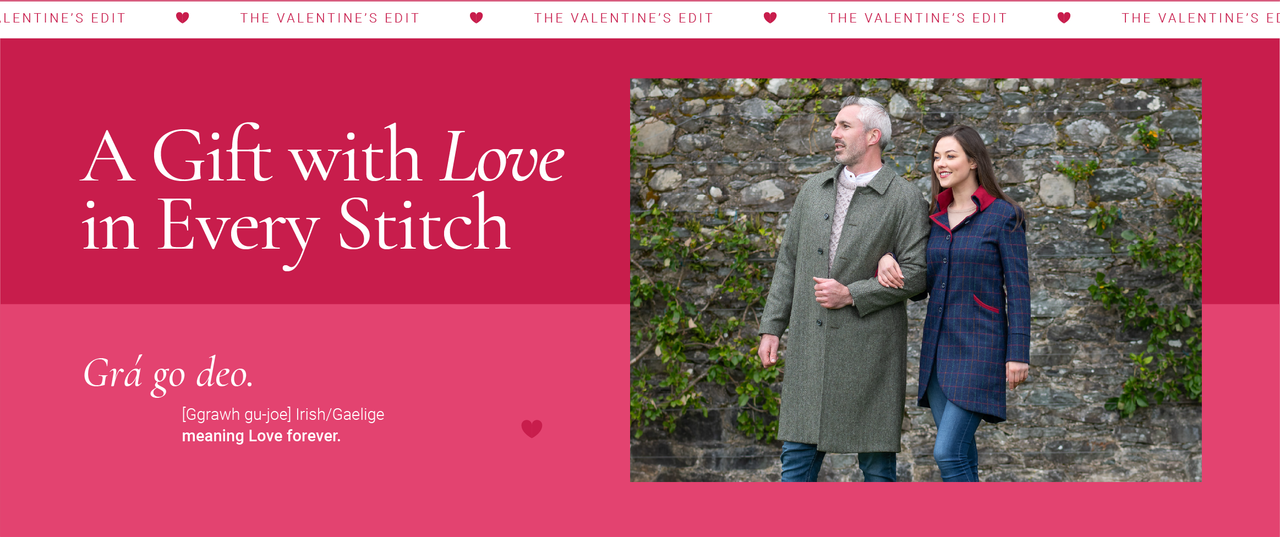
Task: Click the third heart icon in the Valentine's ticker
Action: click(x=770, y=18)
